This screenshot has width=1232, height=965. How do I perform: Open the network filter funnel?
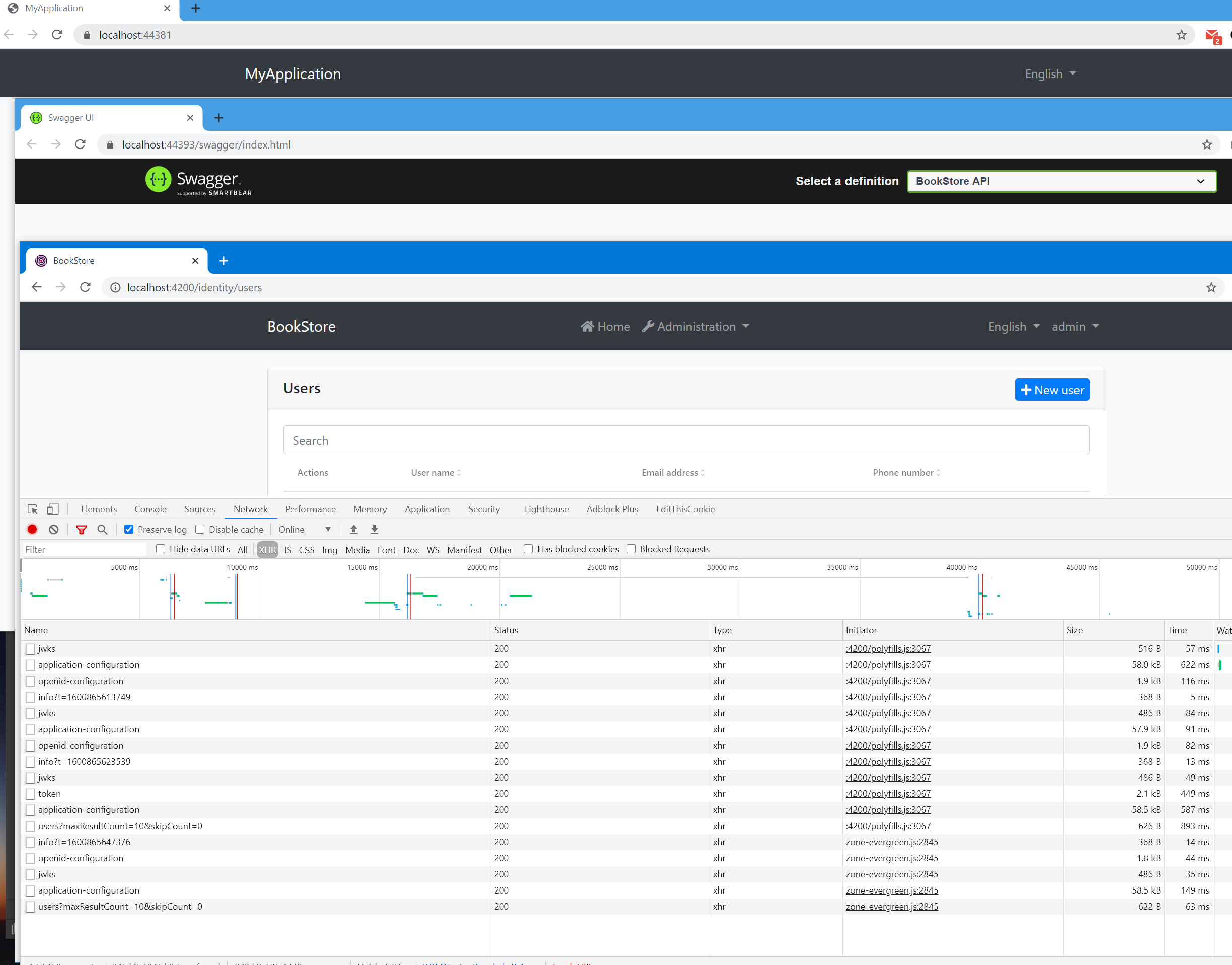point(82,530)
